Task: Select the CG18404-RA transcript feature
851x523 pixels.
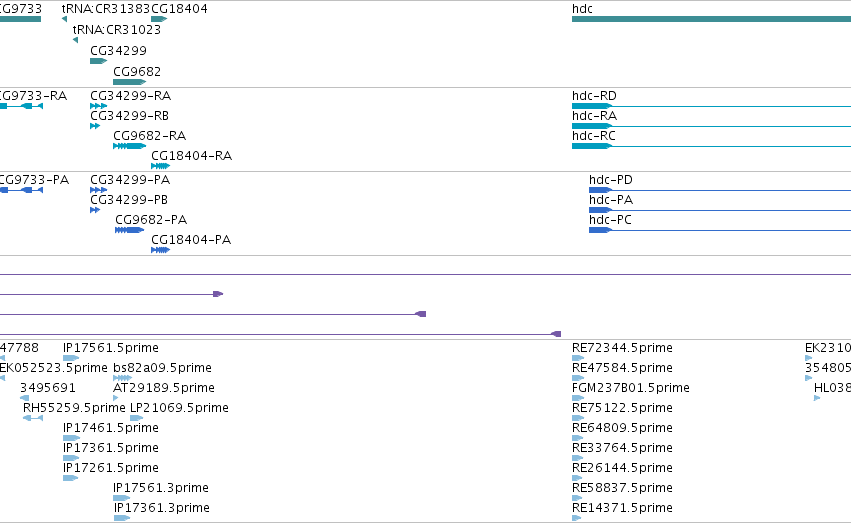Action: click(161, 166)
